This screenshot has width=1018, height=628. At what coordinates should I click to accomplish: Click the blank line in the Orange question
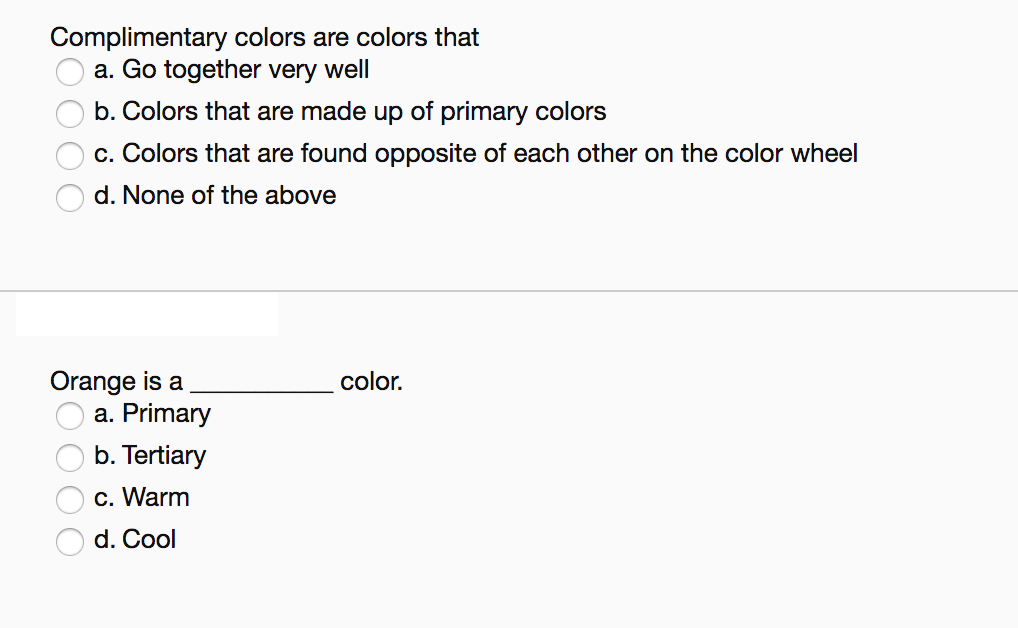(262, 391)
